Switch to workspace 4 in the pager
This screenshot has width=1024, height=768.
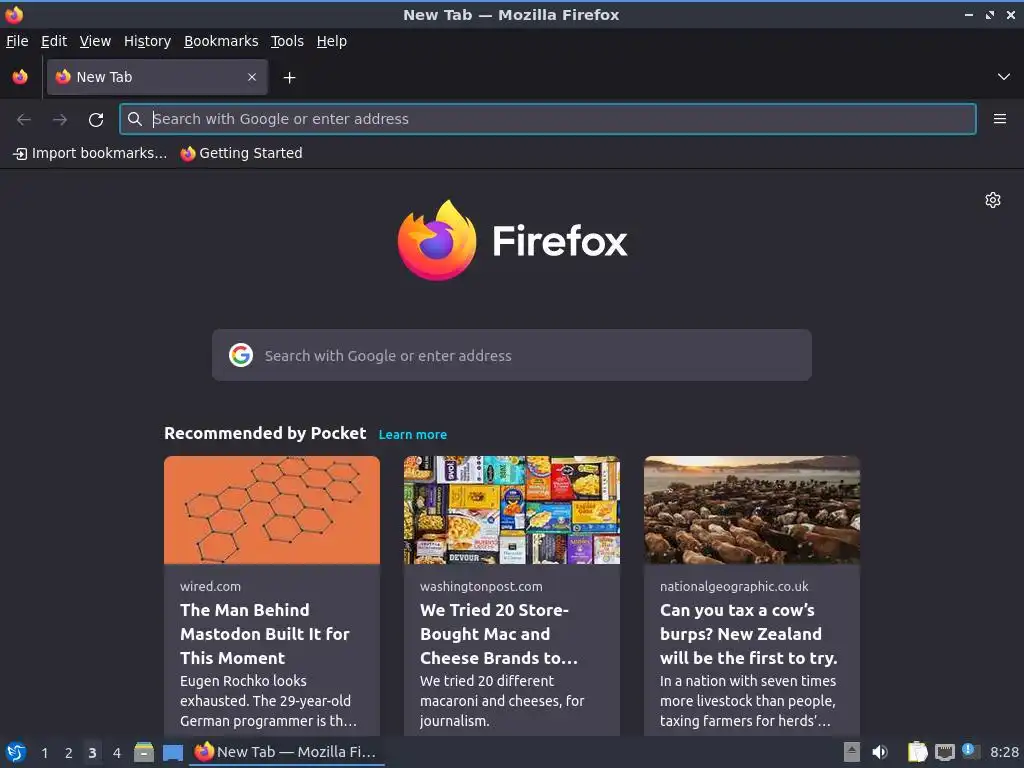[116, 753]
